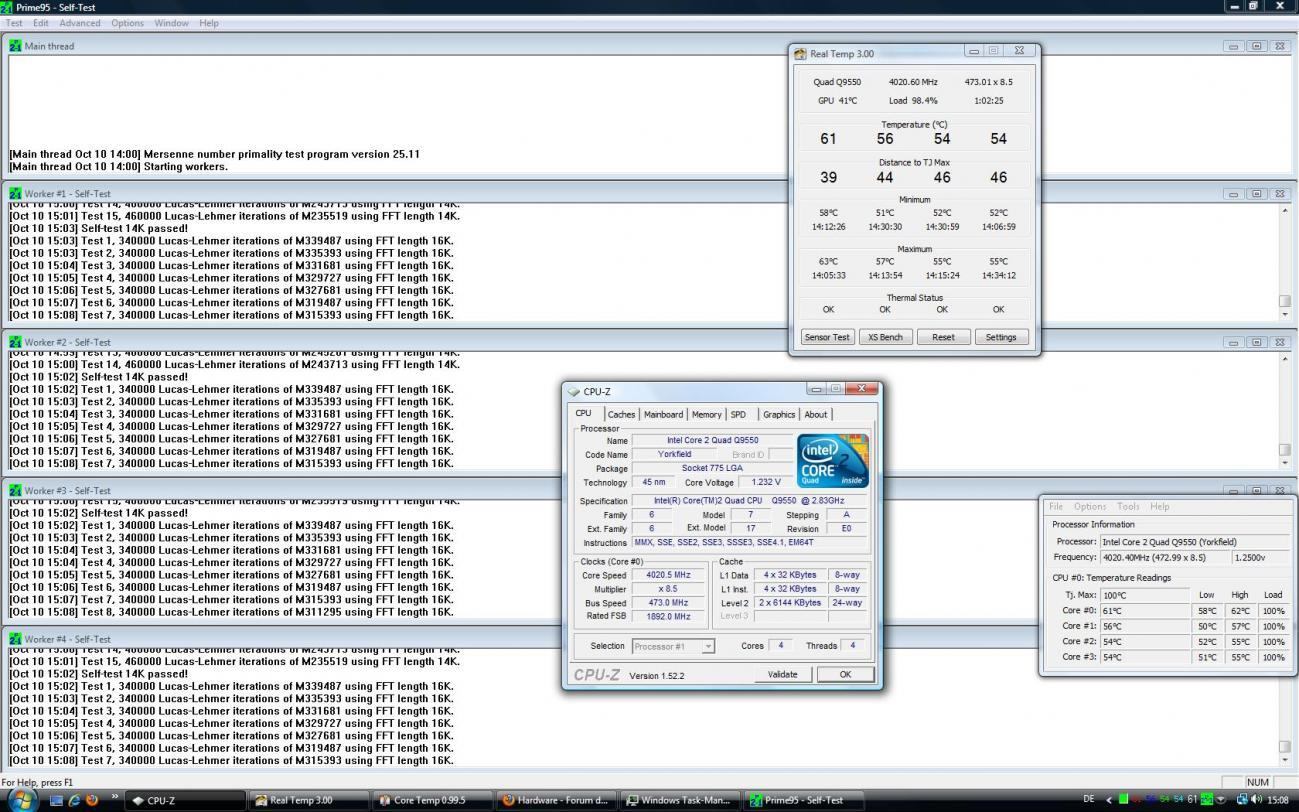The width and height of the screenshot is (1299, 812).
Task: Click Core Temp Tj. Max value 100°C
Action: [1144, 595]
